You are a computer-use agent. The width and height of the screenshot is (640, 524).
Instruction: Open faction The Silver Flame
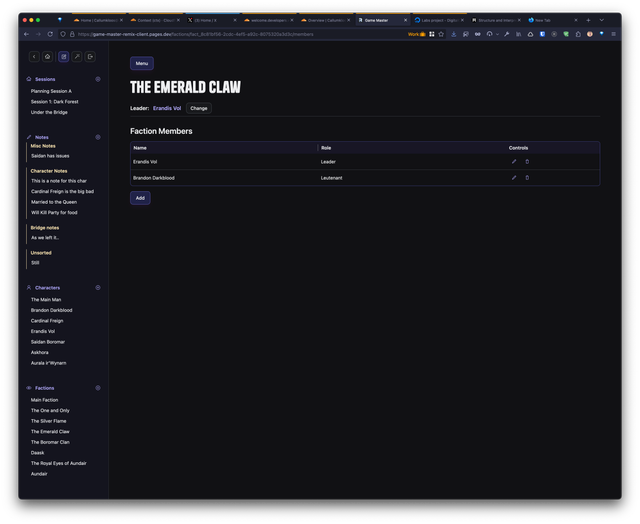tap(48, 421)
